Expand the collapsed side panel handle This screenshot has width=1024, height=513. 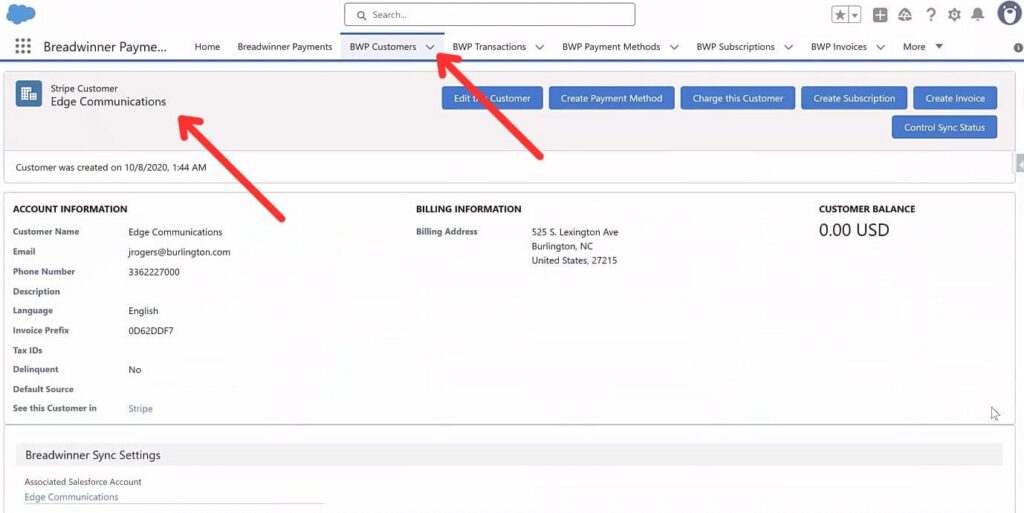click(1019, 164)
